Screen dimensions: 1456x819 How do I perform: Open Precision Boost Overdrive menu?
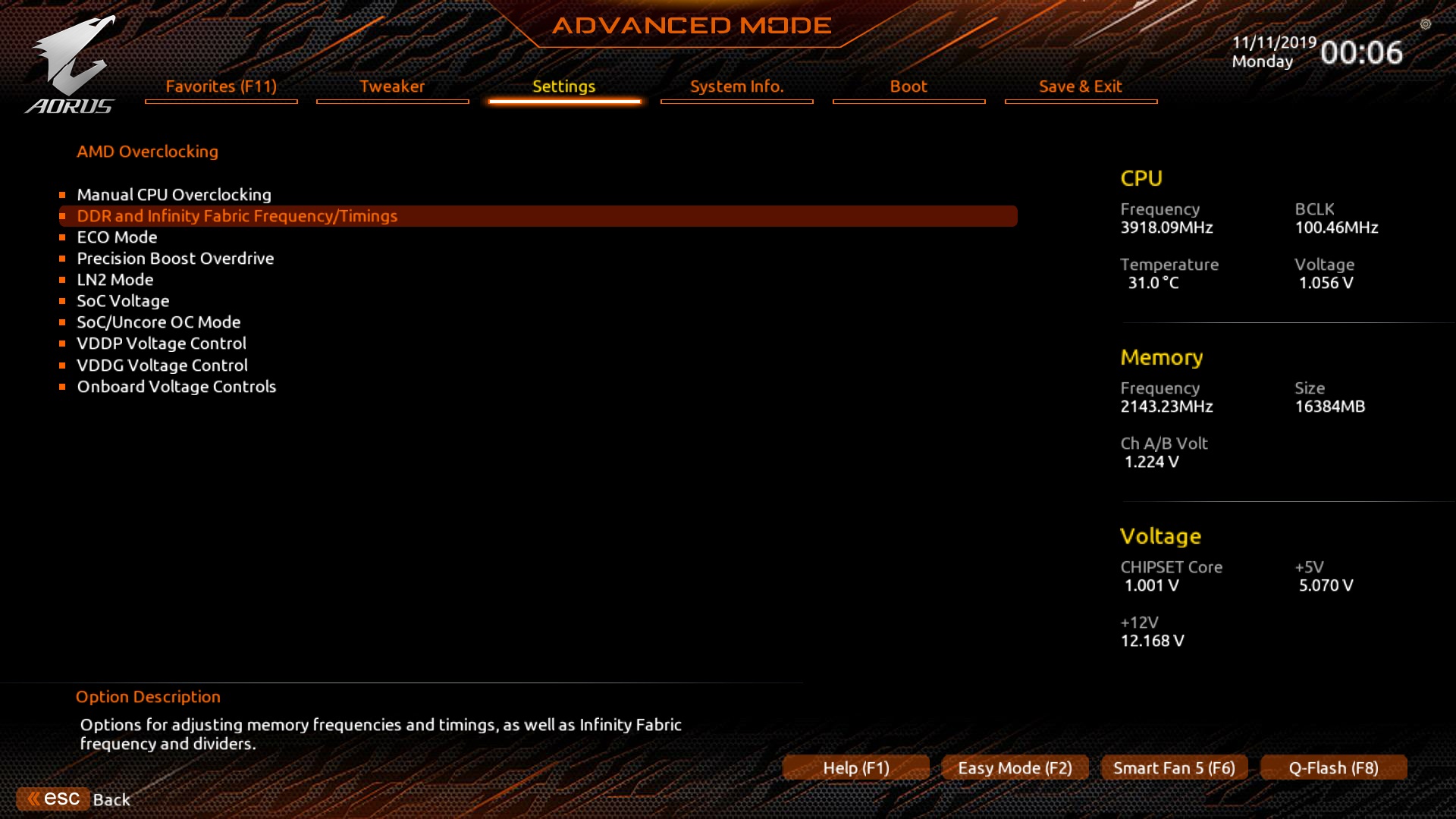[x=175, y=258]
